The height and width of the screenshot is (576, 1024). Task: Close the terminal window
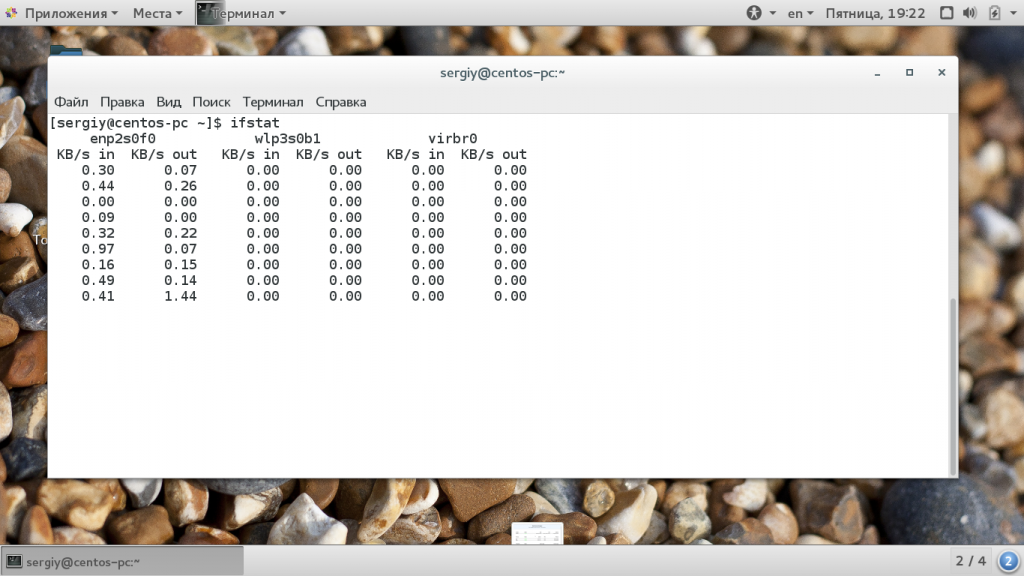click(941, 73)
